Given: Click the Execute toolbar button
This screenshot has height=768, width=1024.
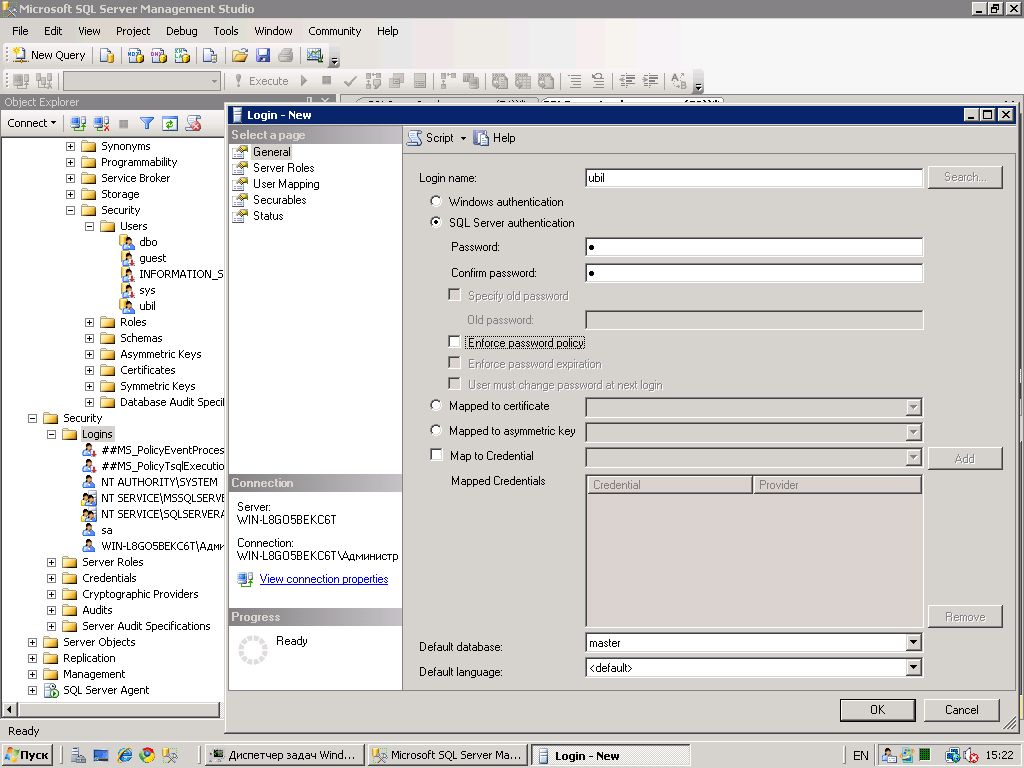Looking at the screenshot, I should pyautogui.click(x=261, y=81).
